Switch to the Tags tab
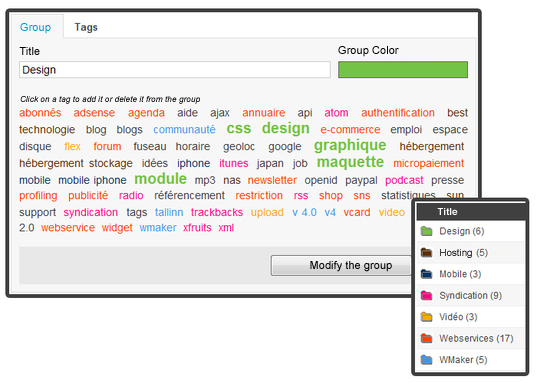Viewport: 537px width, 383px height. point(86,27)
